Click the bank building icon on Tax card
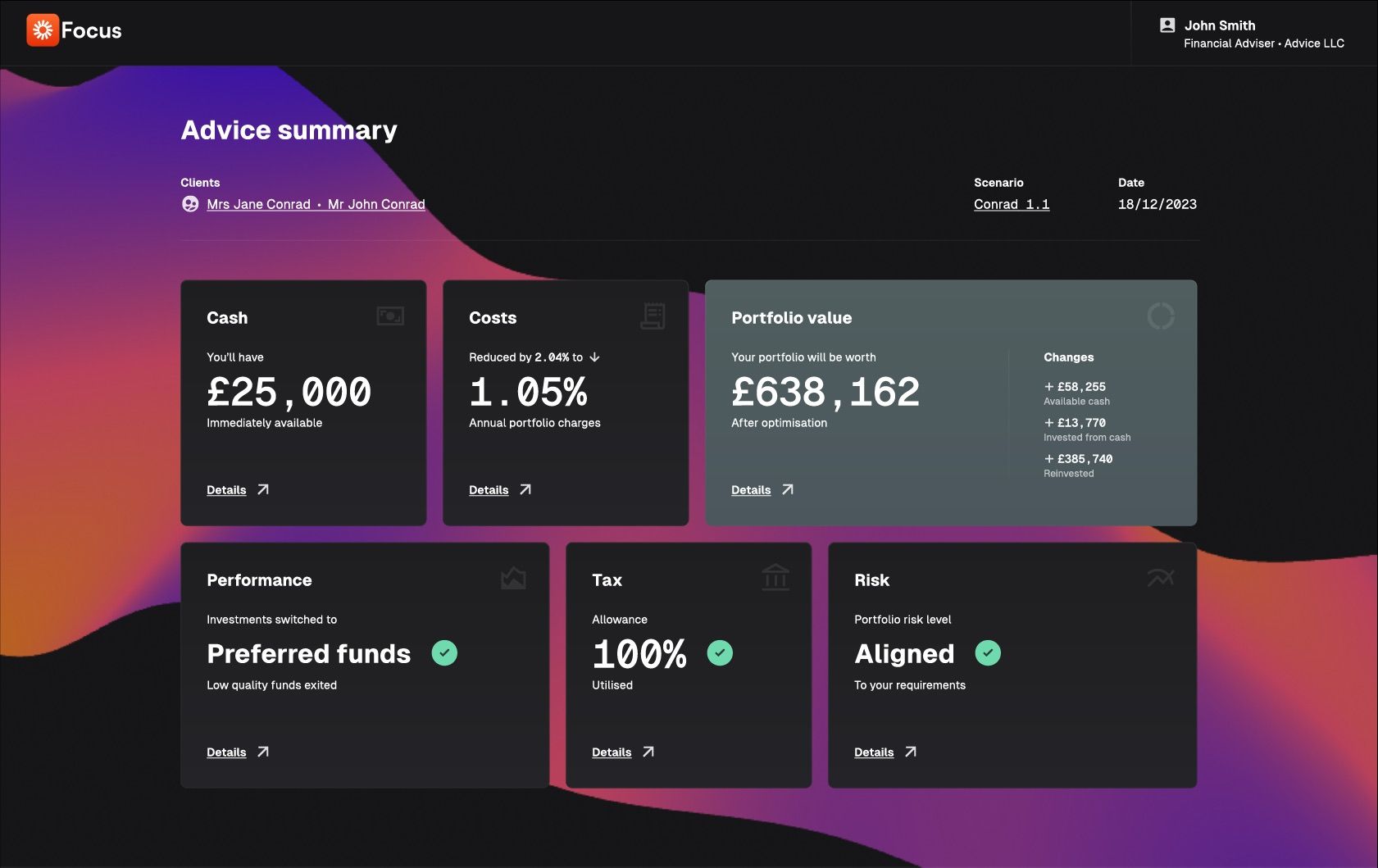This screenshot has height=868, width=1378. pyautogui.click(x=775, y=577)
